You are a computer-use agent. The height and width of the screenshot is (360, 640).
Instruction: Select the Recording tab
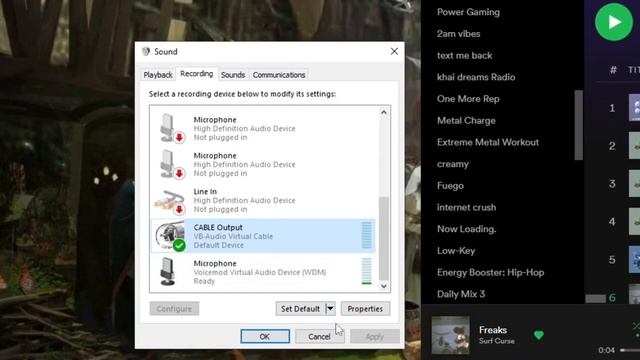(197, 74)
